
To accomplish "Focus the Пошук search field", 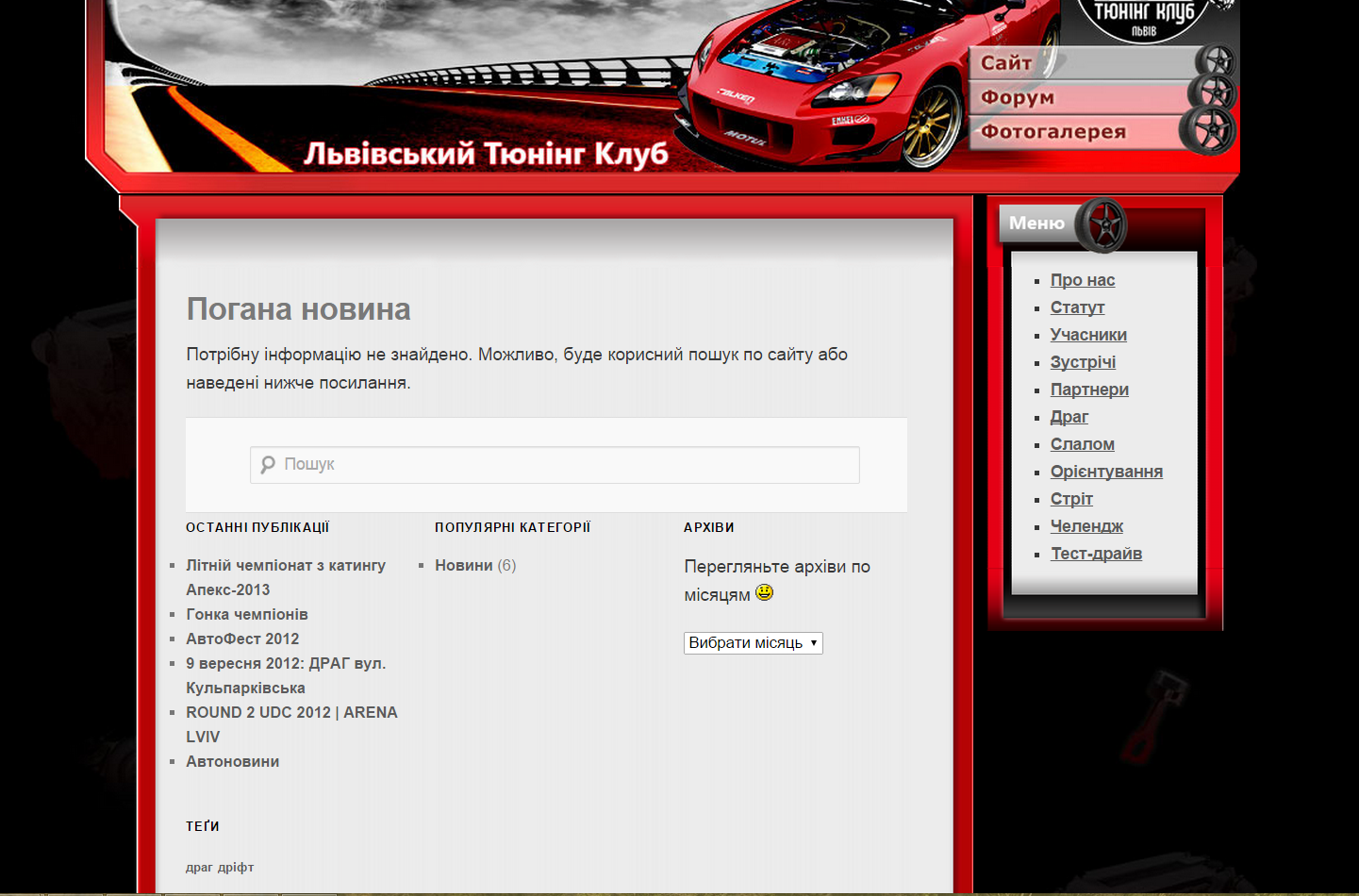I will (x=555, y=465).
